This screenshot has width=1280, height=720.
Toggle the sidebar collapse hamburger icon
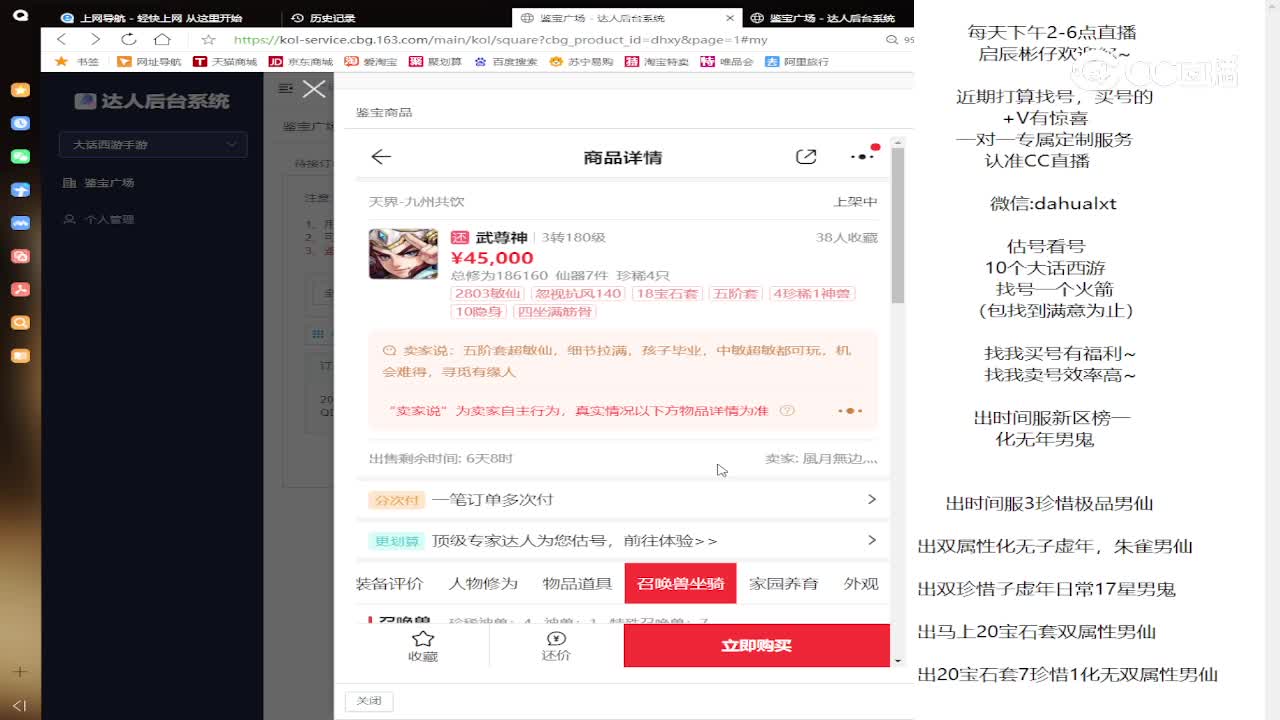point(285,89)
